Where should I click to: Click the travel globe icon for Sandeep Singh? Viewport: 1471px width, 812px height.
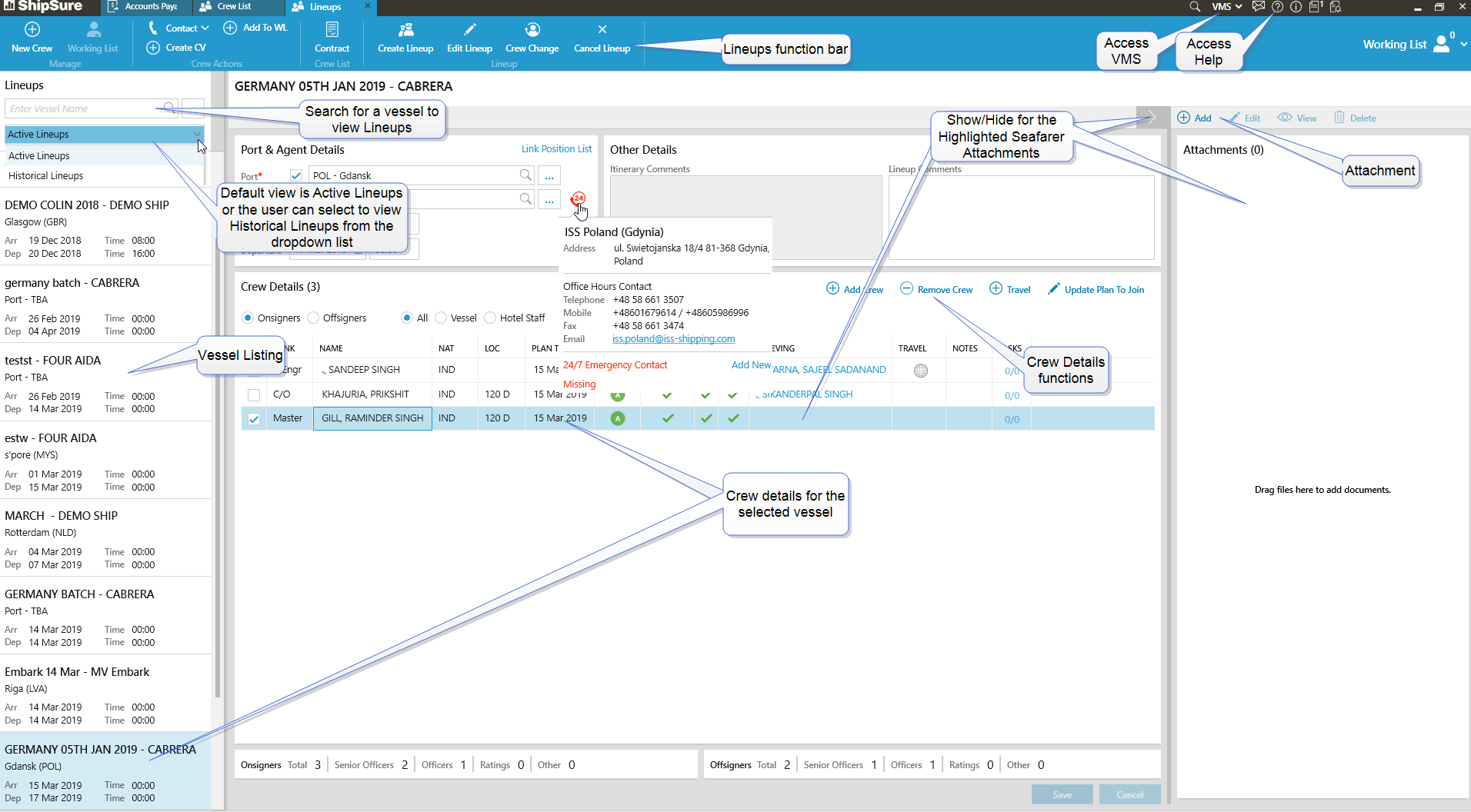point(920,371)
